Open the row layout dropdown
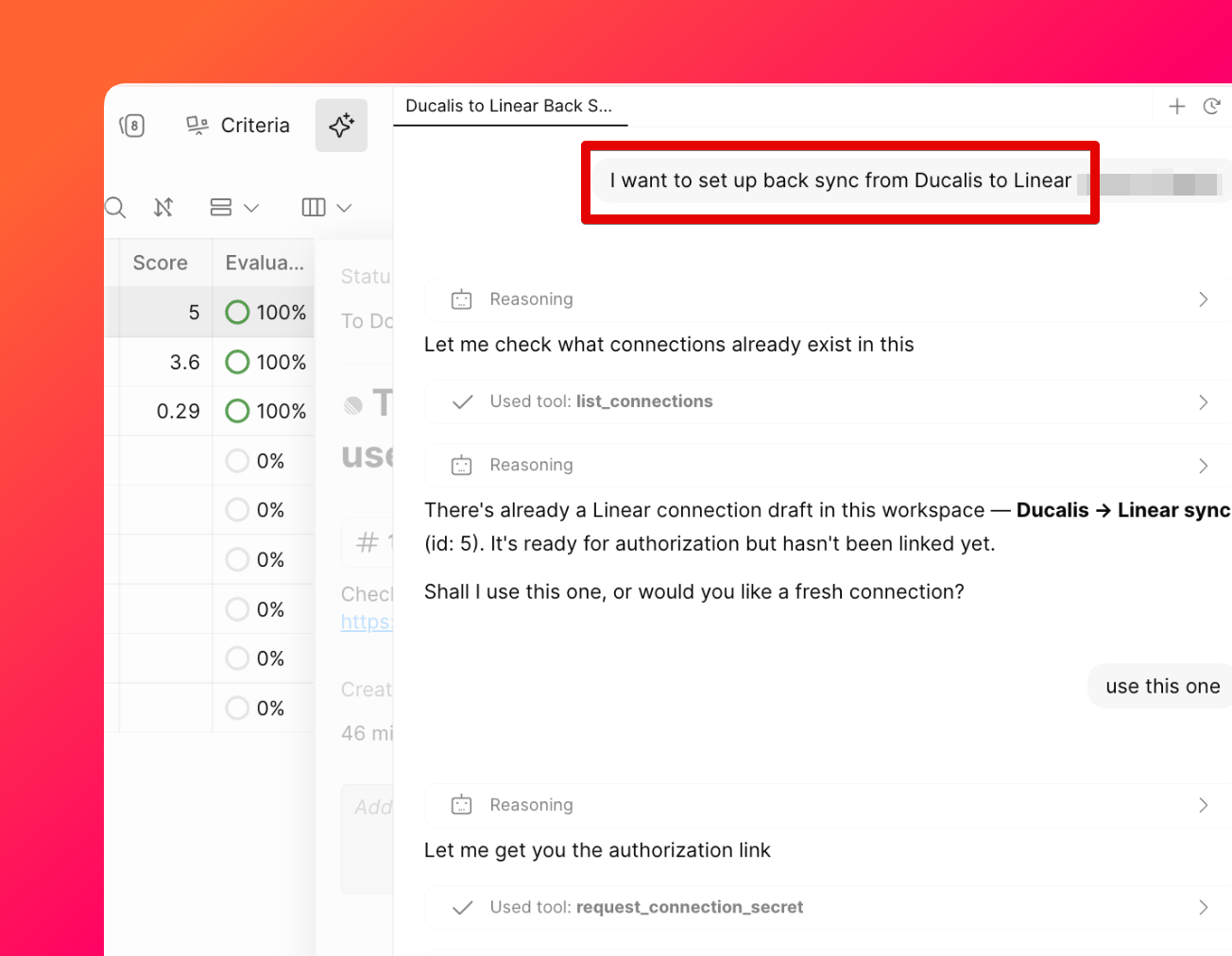The height and width of the screenshot is (956, 1232). 234,207
